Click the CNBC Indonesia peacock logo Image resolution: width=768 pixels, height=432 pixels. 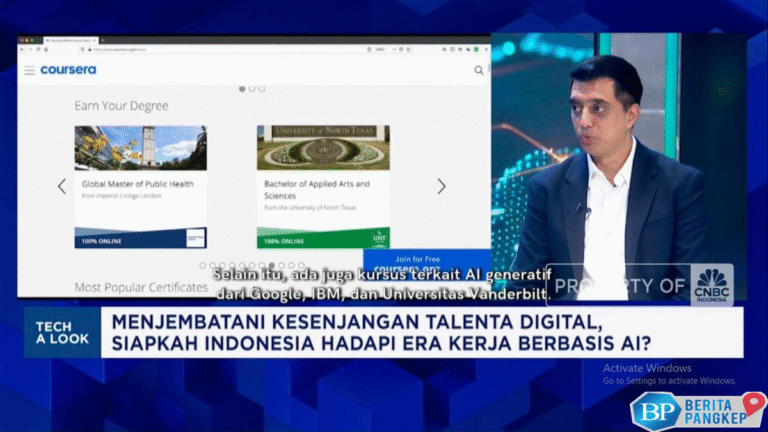coord(712,285)
